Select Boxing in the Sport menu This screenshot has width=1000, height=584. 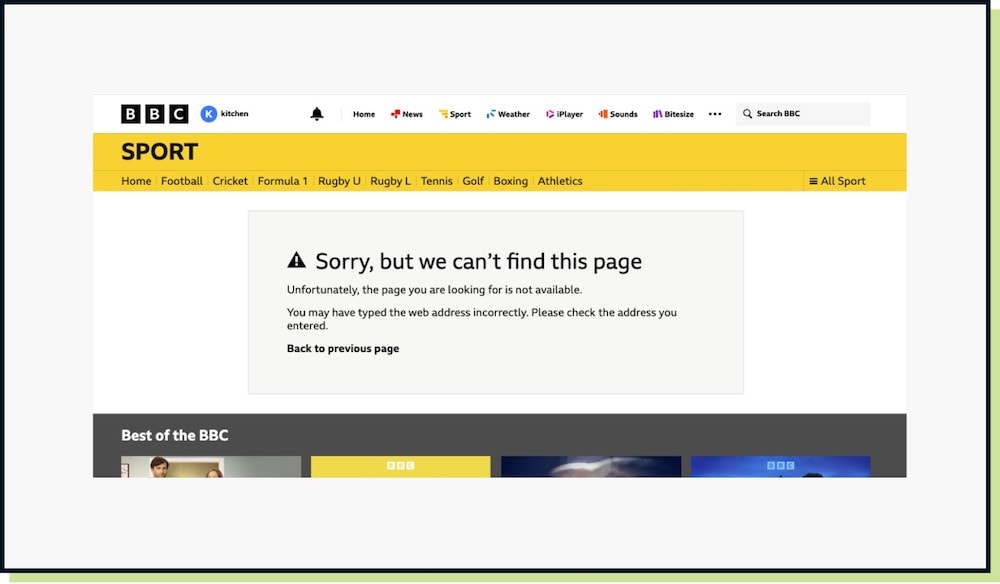[x=511, y=181]
